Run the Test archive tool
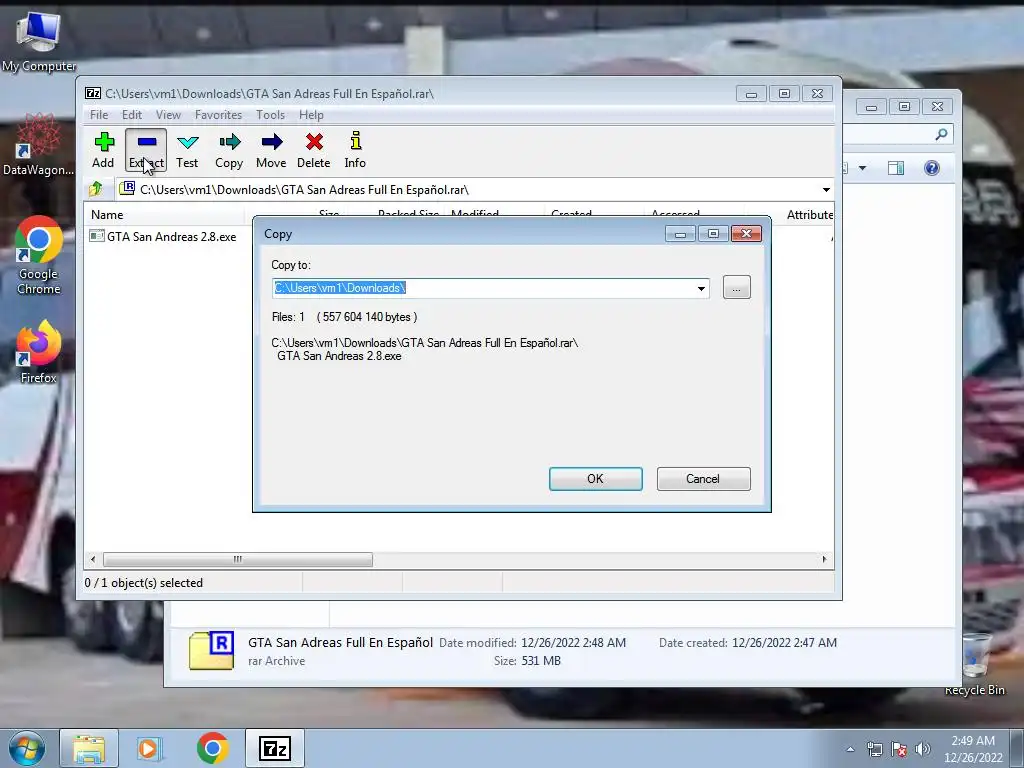Screen dimensions: 1024x768 coord(187,150)
